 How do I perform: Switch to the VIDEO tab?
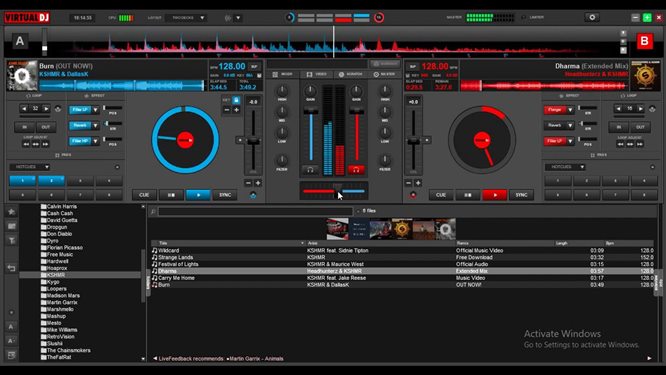point(316,74)
